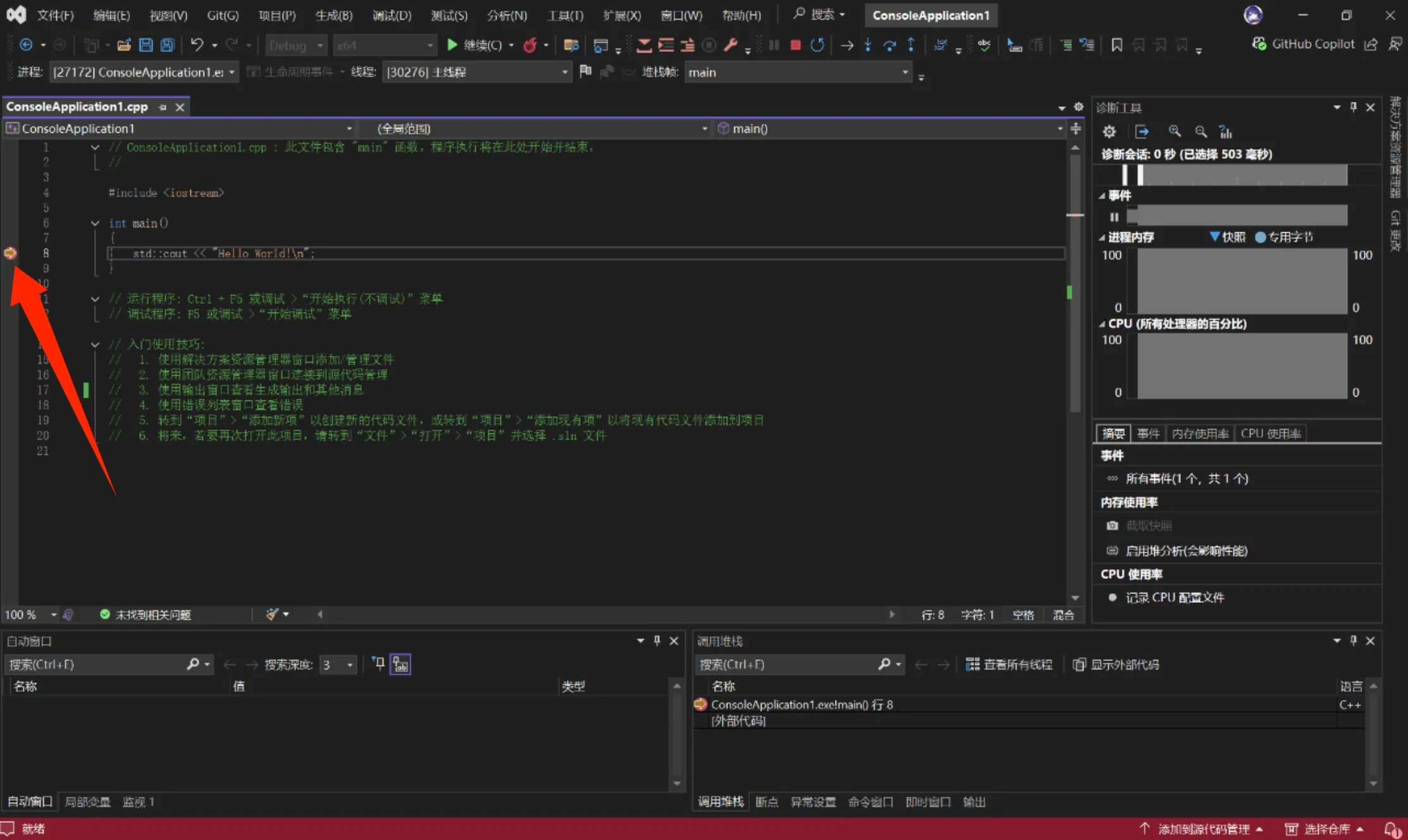Click the diagnostic tools settings gear icon

tap(1109, 132)
